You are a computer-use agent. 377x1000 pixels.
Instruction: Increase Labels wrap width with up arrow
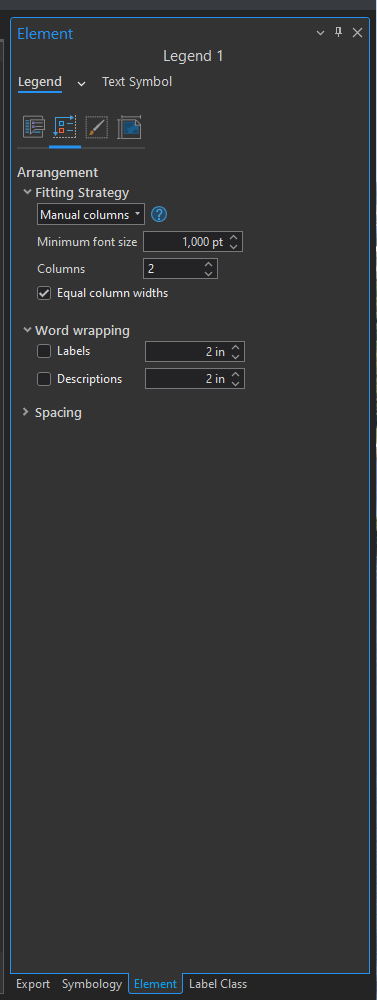tap(235, 347)
